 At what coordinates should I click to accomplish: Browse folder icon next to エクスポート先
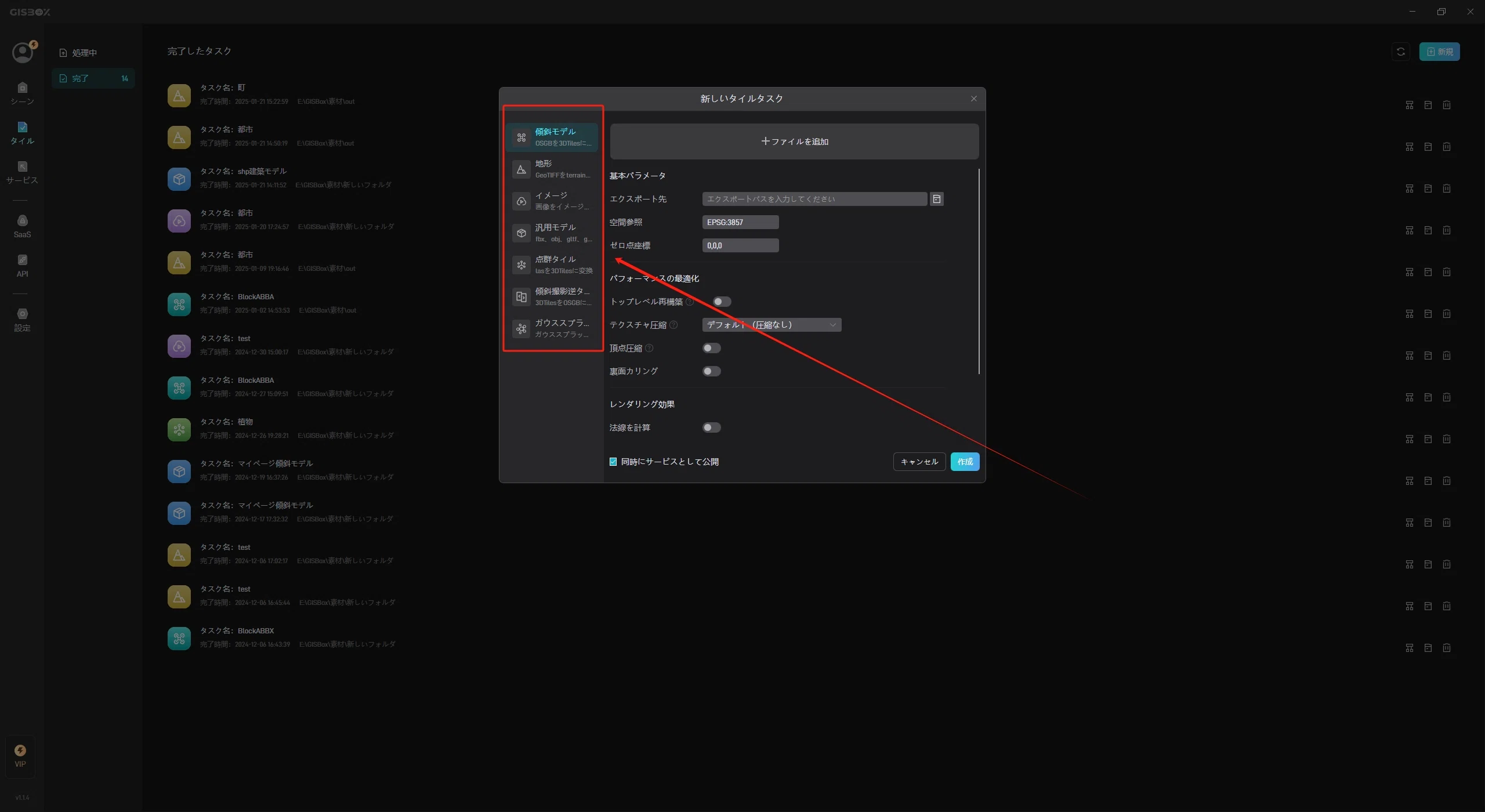click(x=936, y=199)
